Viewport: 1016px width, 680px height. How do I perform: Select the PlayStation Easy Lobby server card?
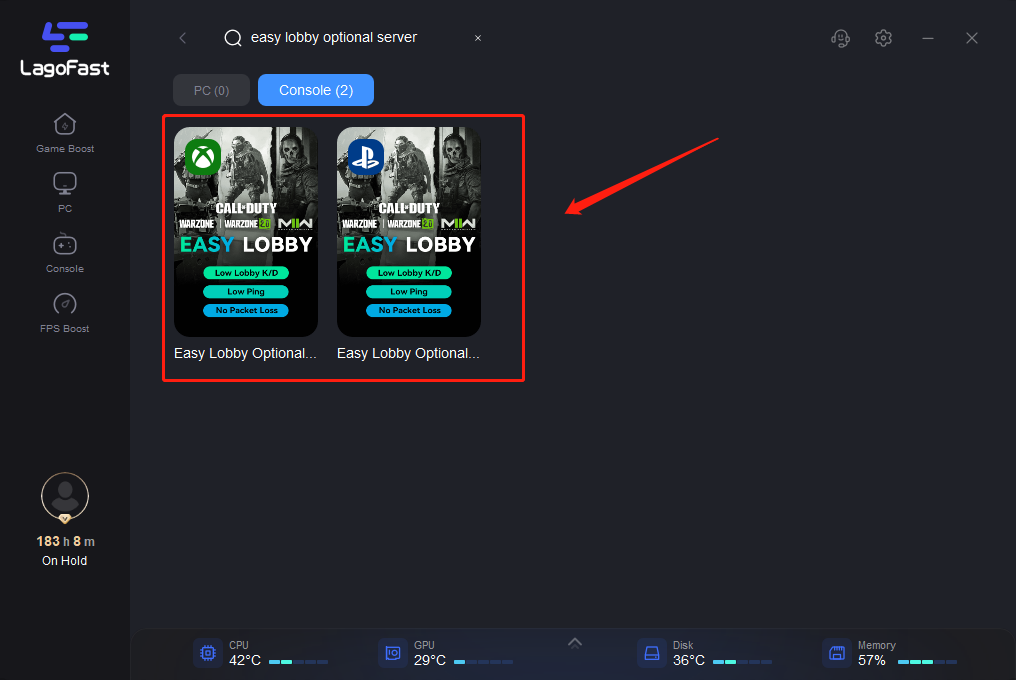click(x=409, y=232)
